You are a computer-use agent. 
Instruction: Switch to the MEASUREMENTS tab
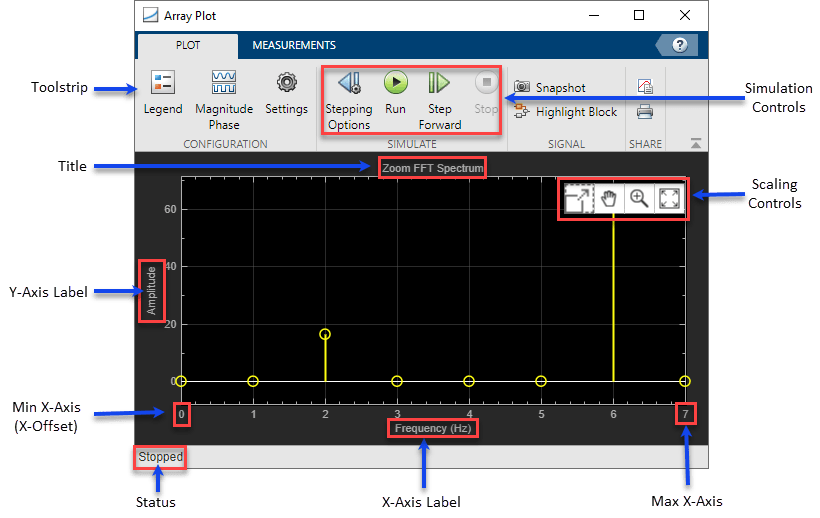(294, 45)
